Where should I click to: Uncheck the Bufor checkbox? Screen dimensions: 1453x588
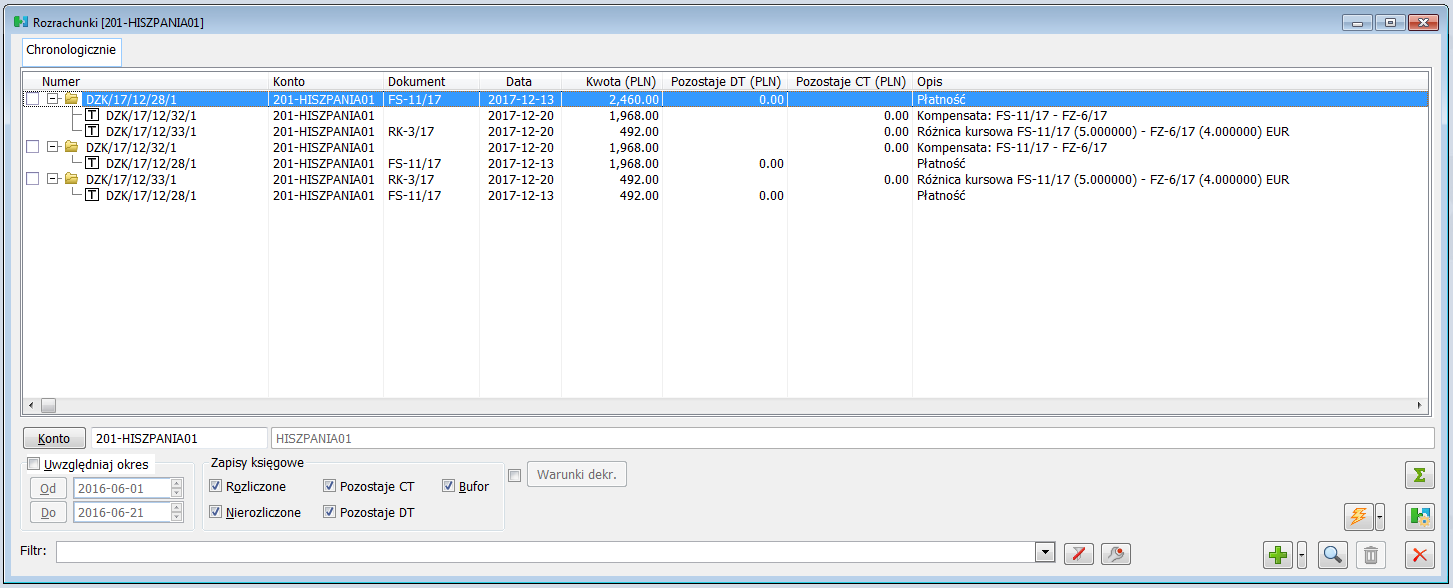tap(449, 487)
